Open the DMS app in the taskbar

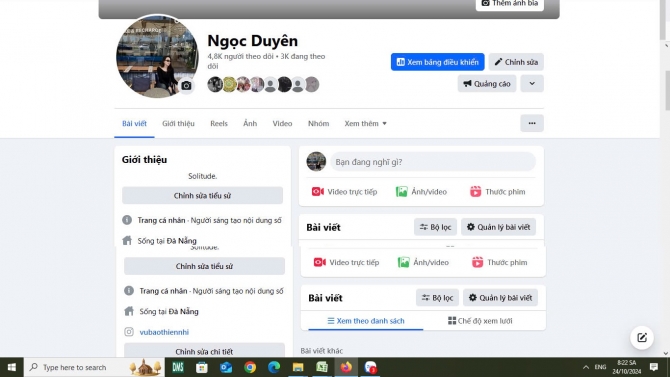178,367
